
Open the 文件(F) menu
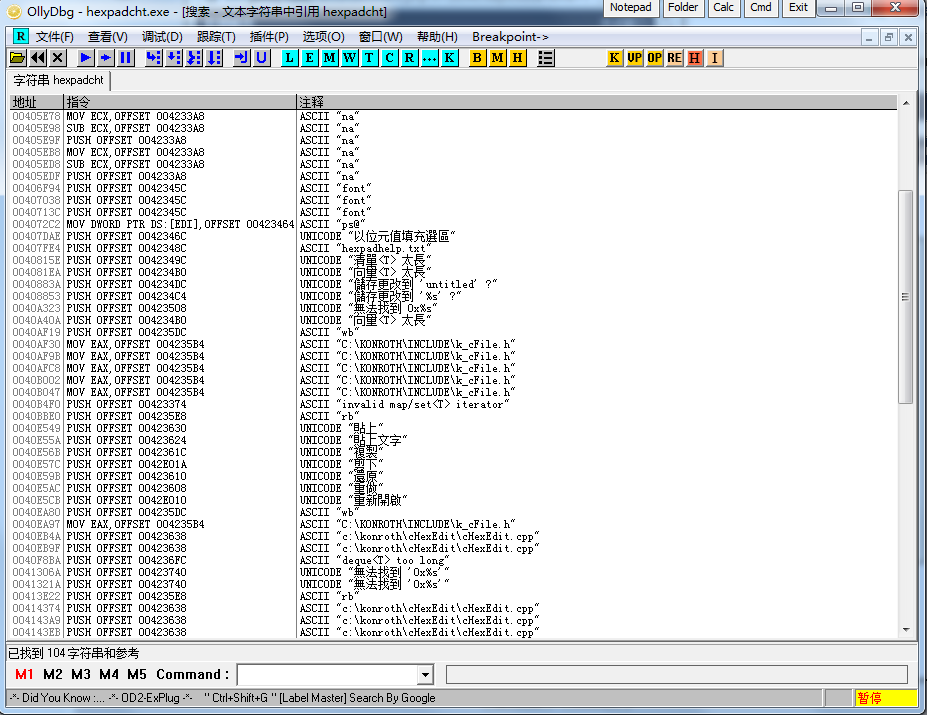click(x=55, y=37)
